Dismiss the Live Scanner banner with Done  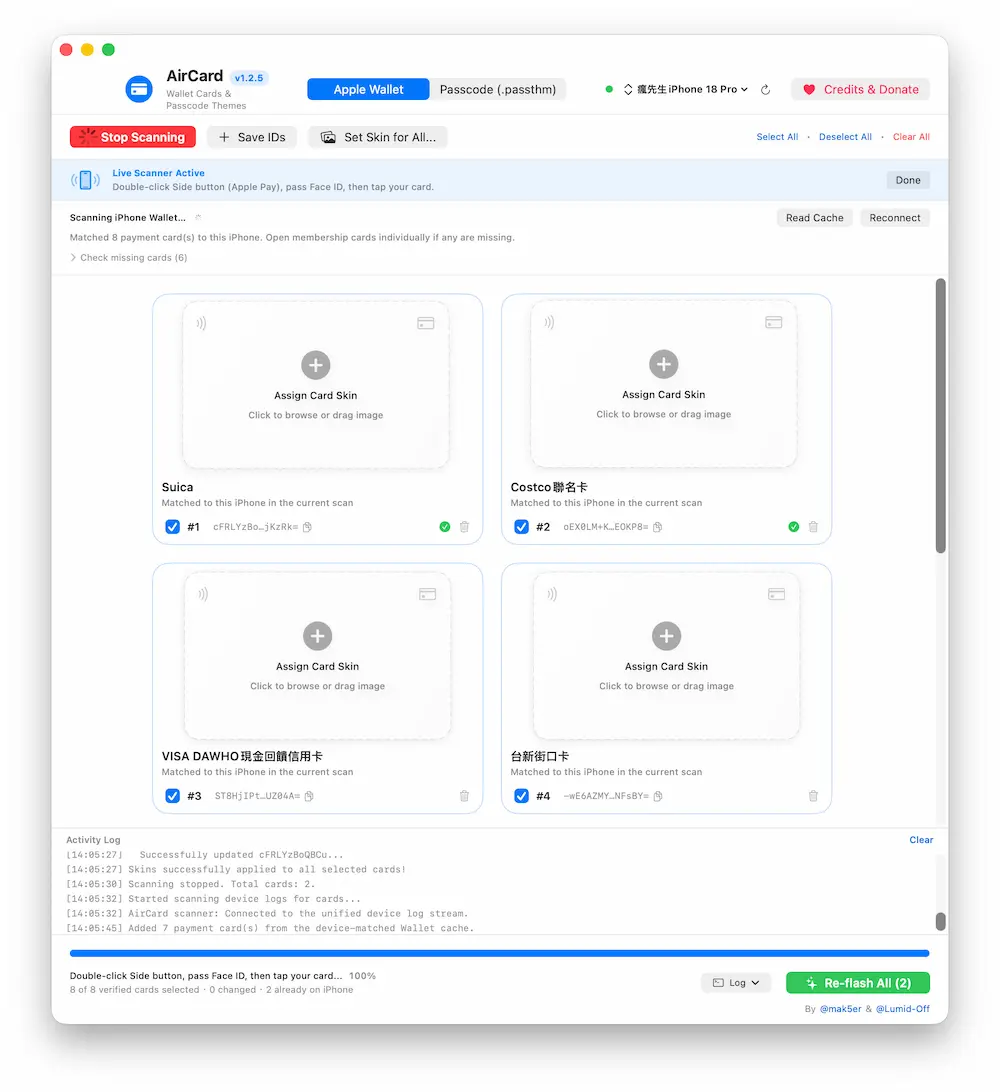coord(908,180)
